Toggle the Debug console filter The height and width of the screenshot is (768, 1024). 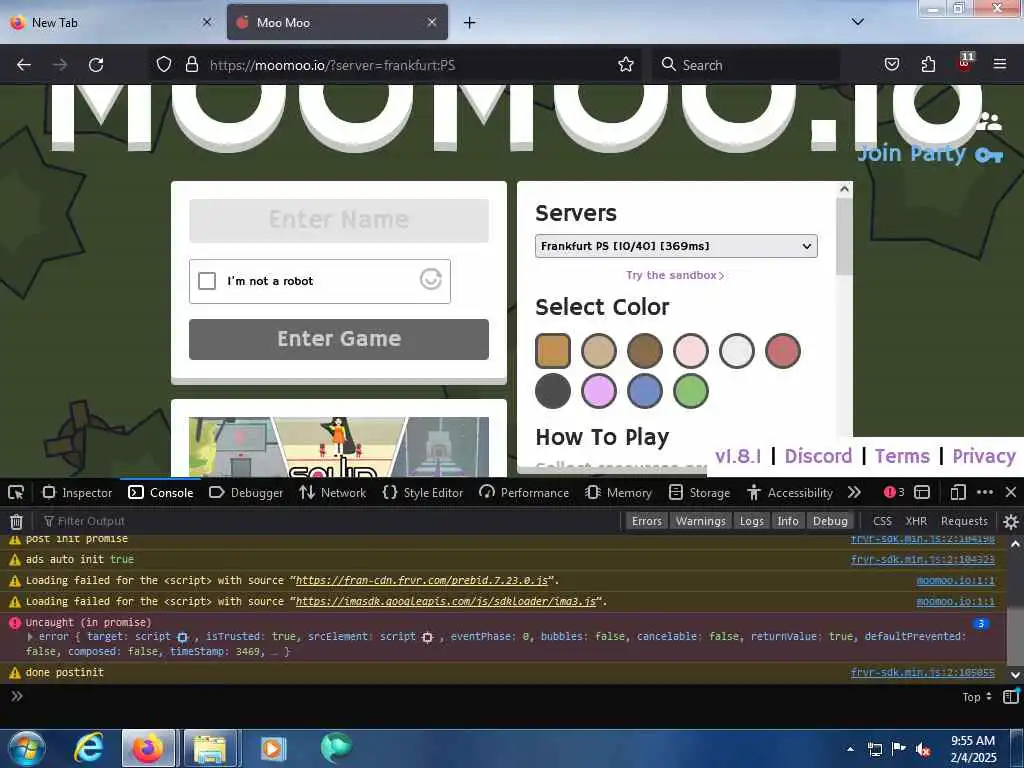pos(830,521)
